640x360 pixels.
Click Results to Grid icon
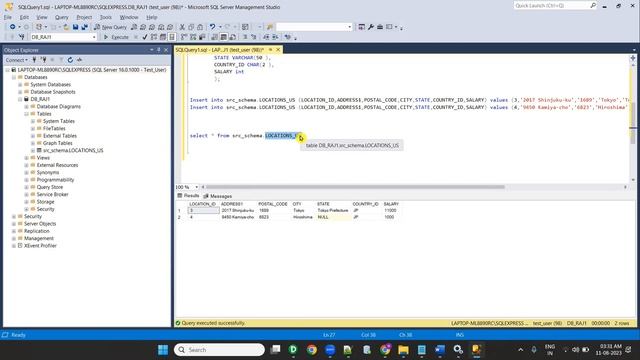224,37
